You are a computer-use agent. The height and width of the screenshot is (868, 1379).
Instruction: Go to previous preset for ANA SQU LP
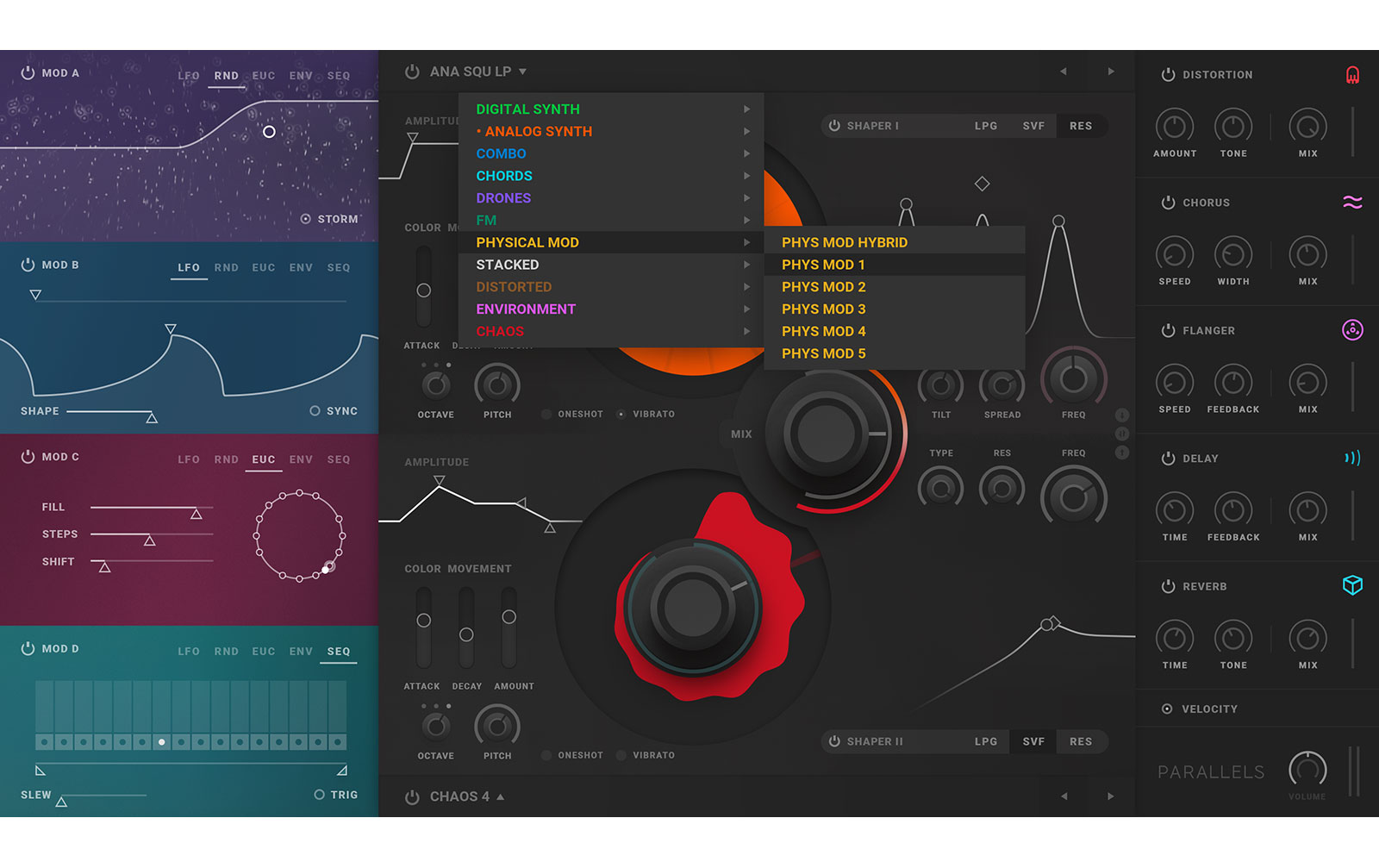pos(1064,72)
